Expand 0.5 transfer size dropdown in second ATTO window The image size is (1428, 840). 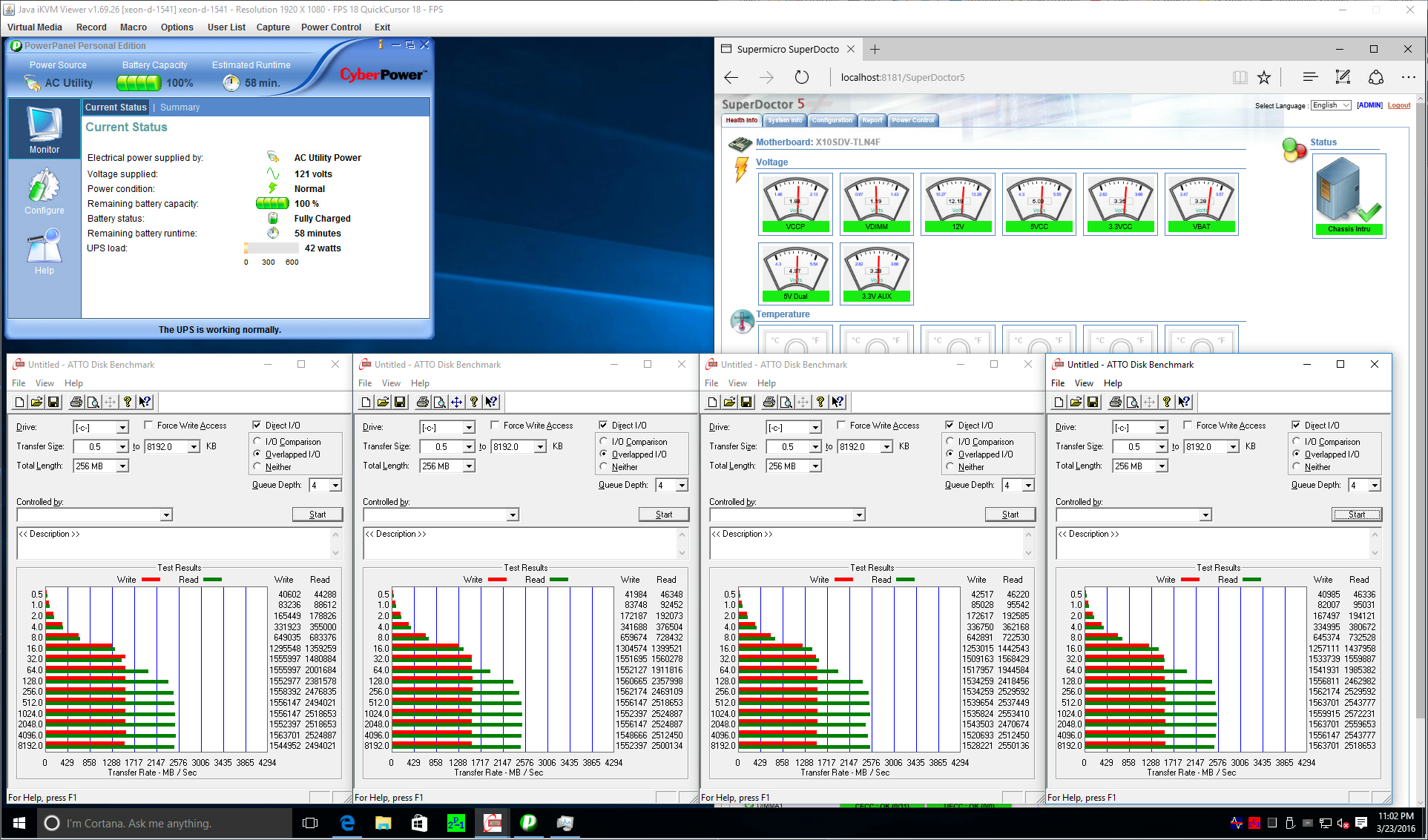click(469, 447)
